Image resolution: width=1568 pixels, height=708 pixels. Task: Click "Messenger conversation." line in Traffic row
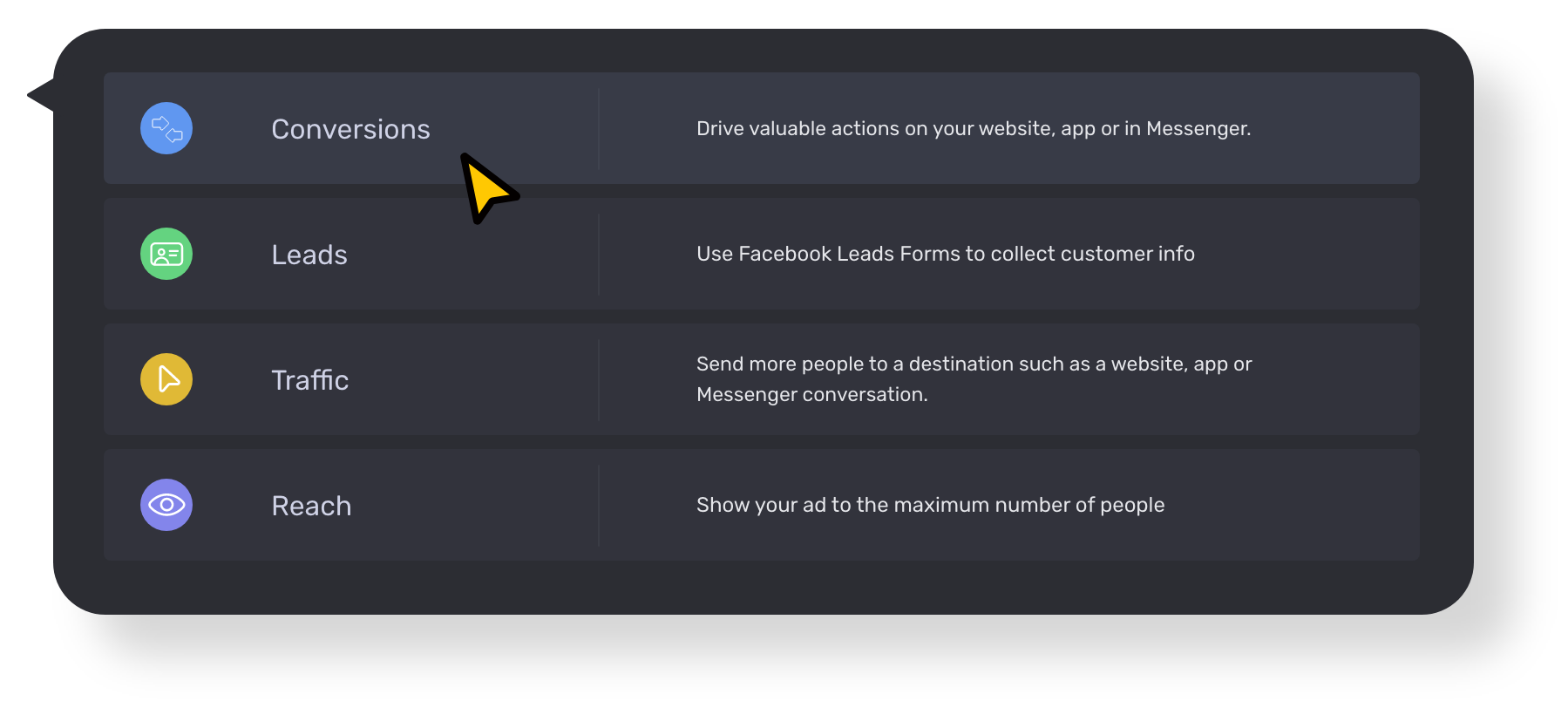click(811, 394)
